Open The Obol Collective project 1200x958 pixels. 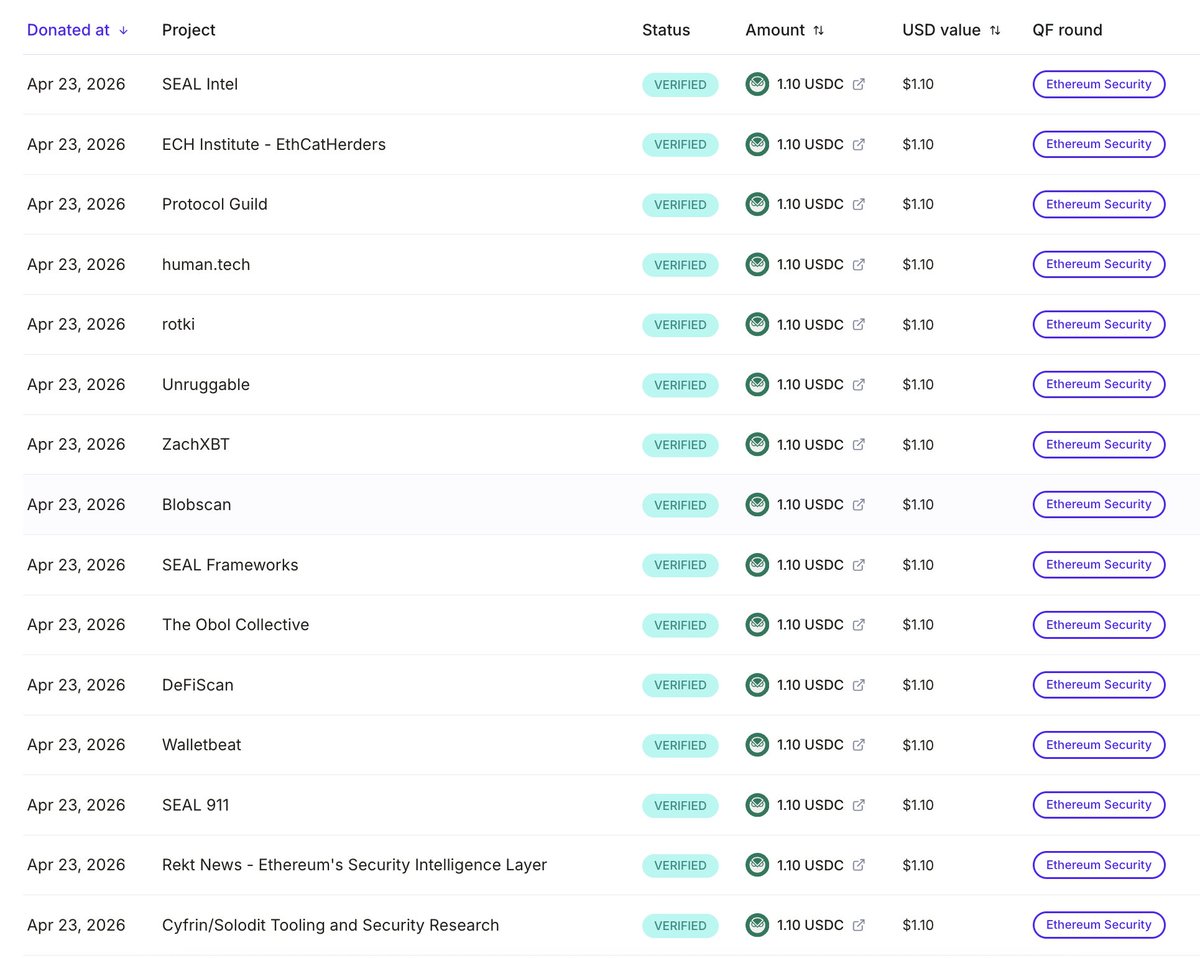[236, 624]
